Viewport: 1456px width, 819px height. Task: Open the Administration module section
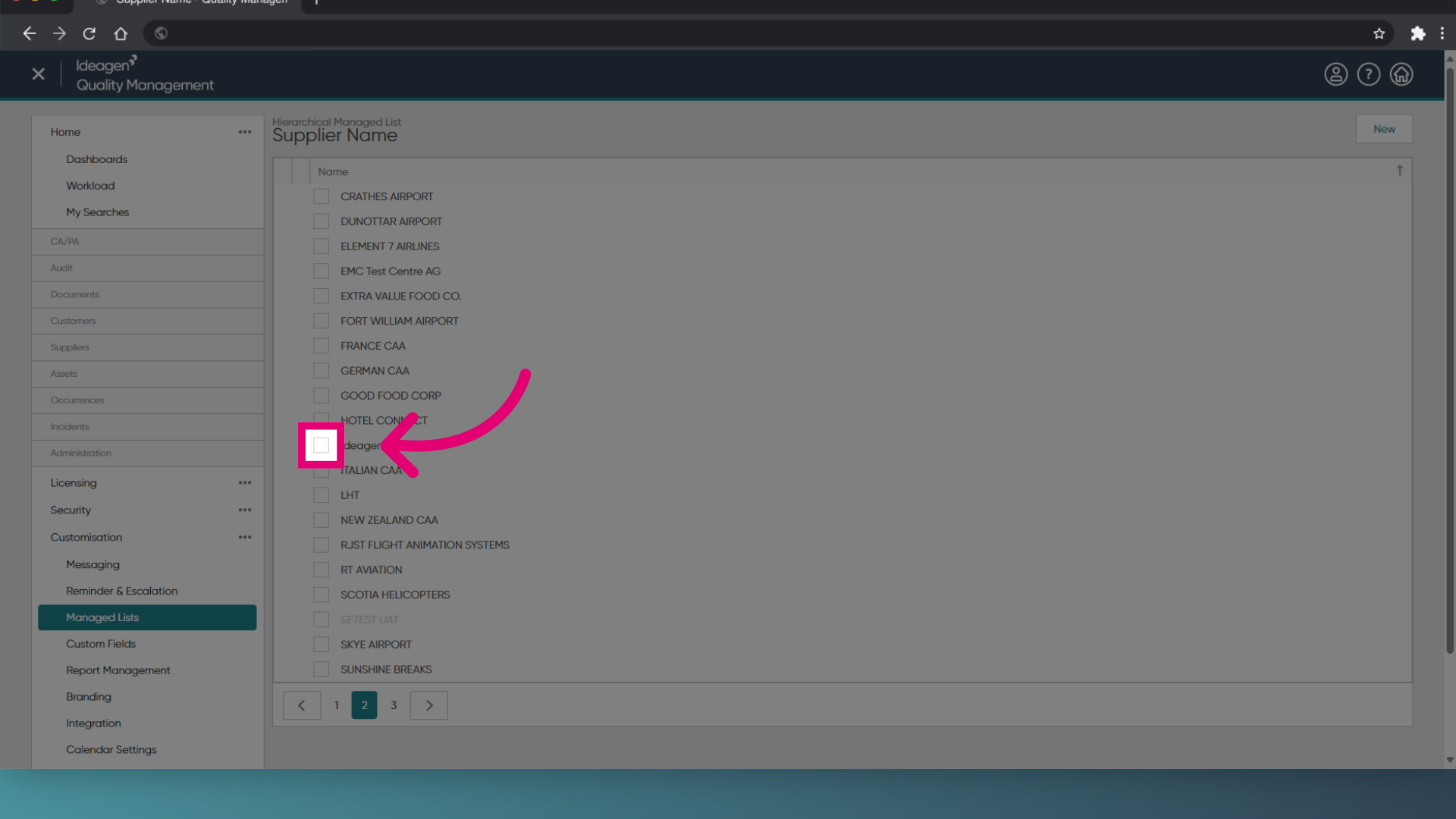click(x=148, y=453)
